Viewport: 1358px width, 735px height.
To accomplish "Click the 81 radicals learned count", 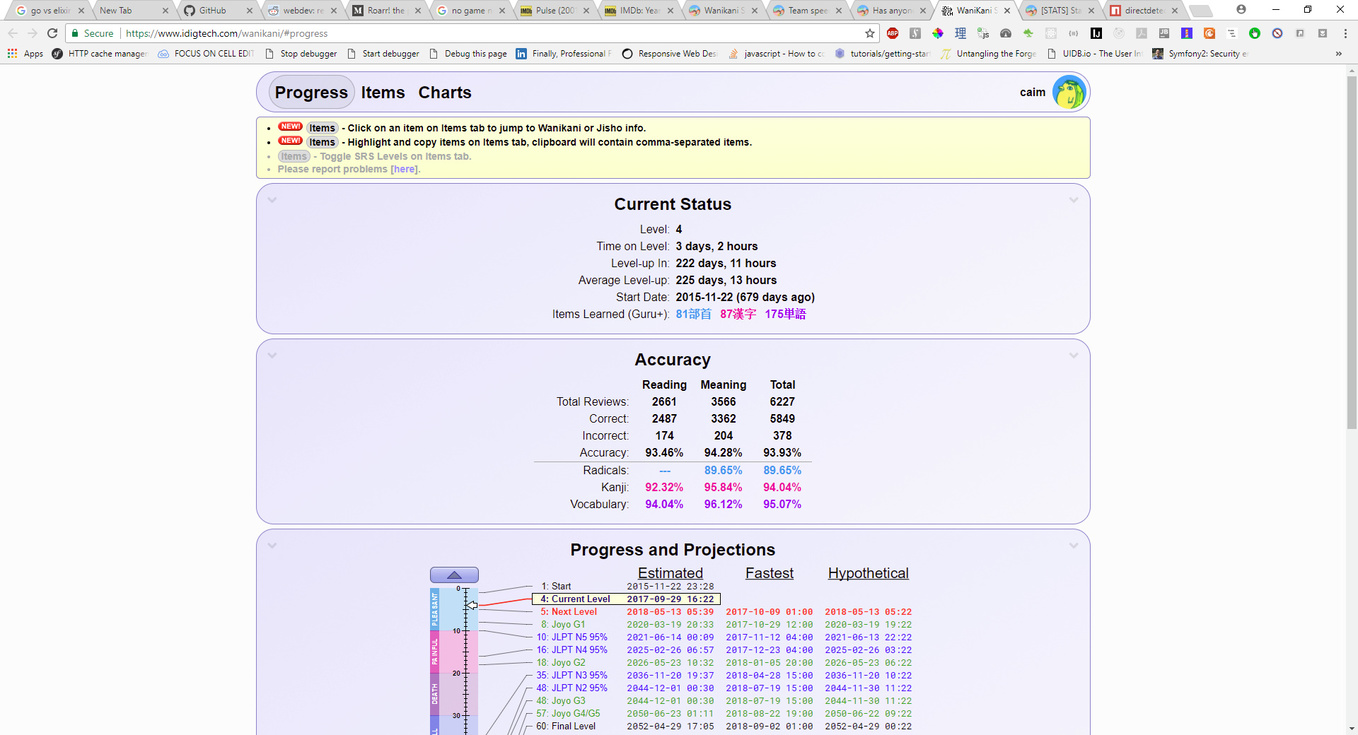I will pos(694,314).
